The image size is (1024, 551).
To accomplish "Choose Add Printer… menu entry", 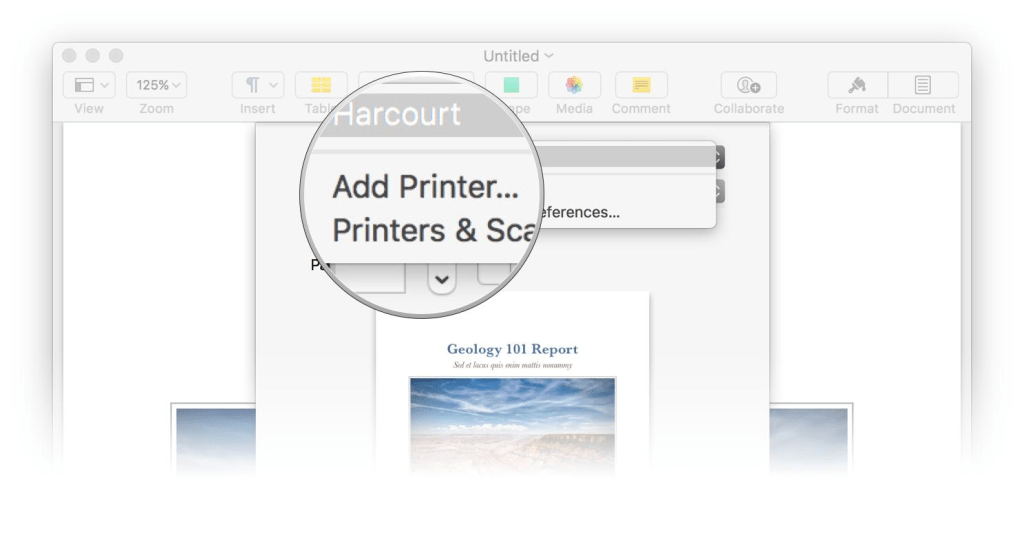I will click(425, 187).
